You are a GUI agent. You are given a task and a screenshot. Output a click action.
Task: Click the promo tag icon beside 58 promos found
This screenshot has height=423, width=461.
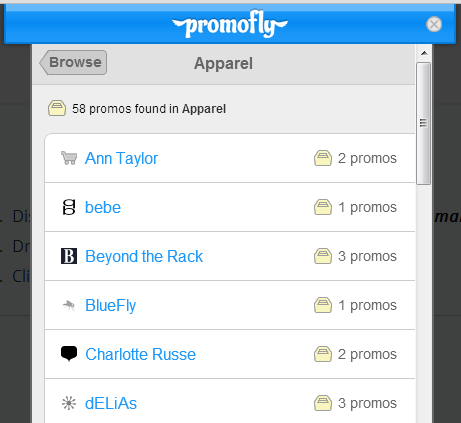coord(57,108)
